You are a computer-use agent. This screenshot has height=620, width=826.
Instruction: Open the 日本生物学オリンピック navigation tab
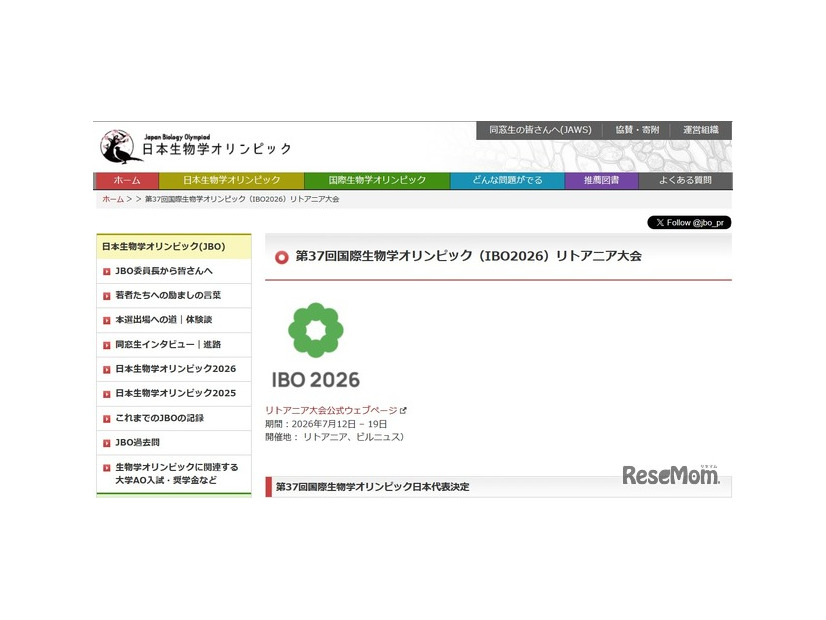coord(231,180)
